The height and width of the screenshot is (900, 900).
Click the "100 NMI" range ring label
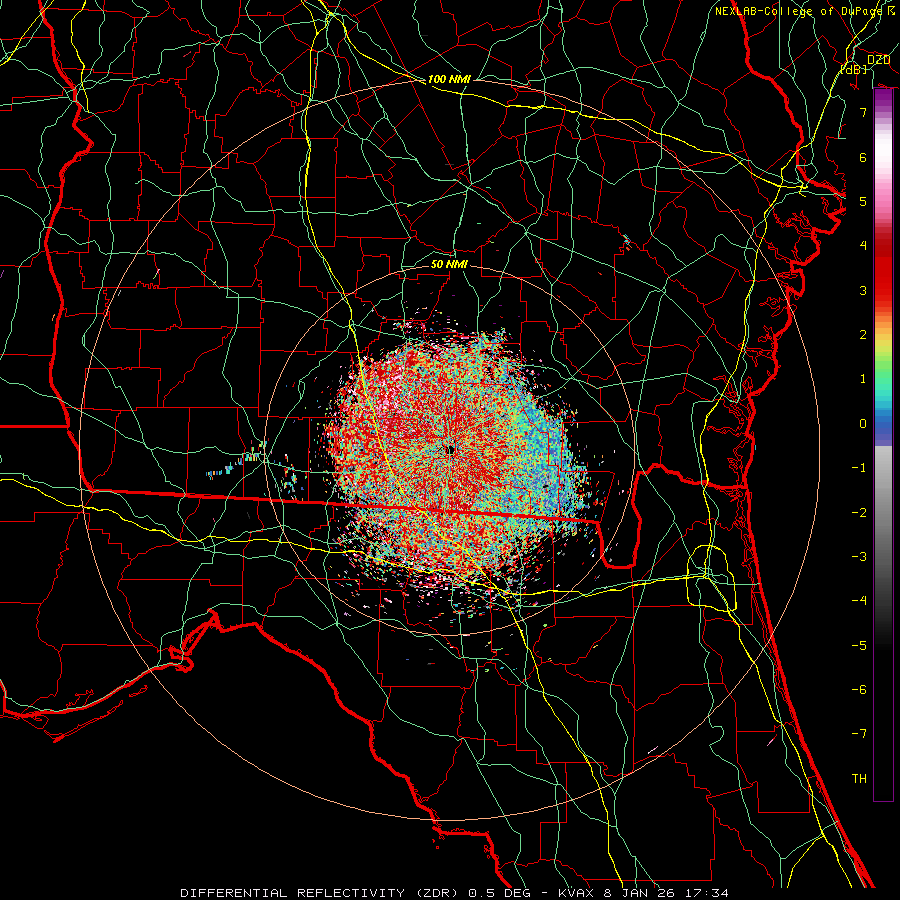click(x=449, y=79)
